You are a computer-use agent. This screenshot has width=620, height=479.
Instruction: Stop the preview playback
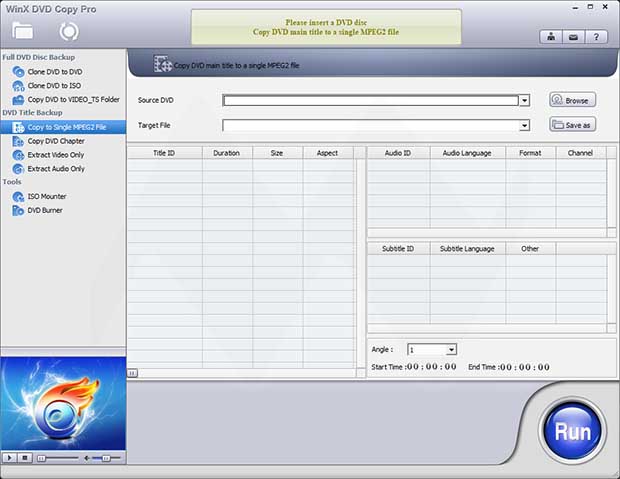(25, 458)
